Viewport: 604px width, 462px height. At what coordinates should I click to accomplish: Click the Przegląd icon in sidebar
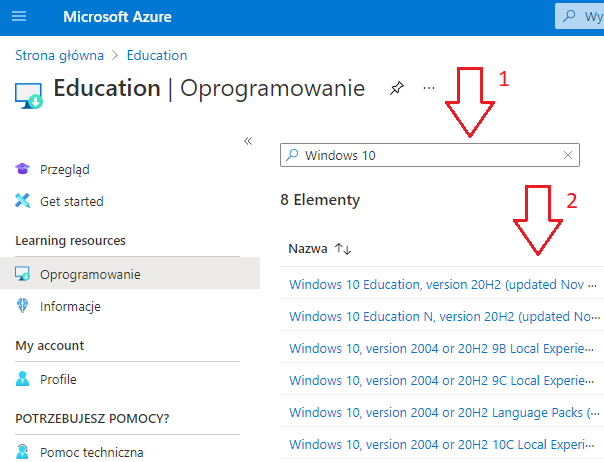coord(23,169)
